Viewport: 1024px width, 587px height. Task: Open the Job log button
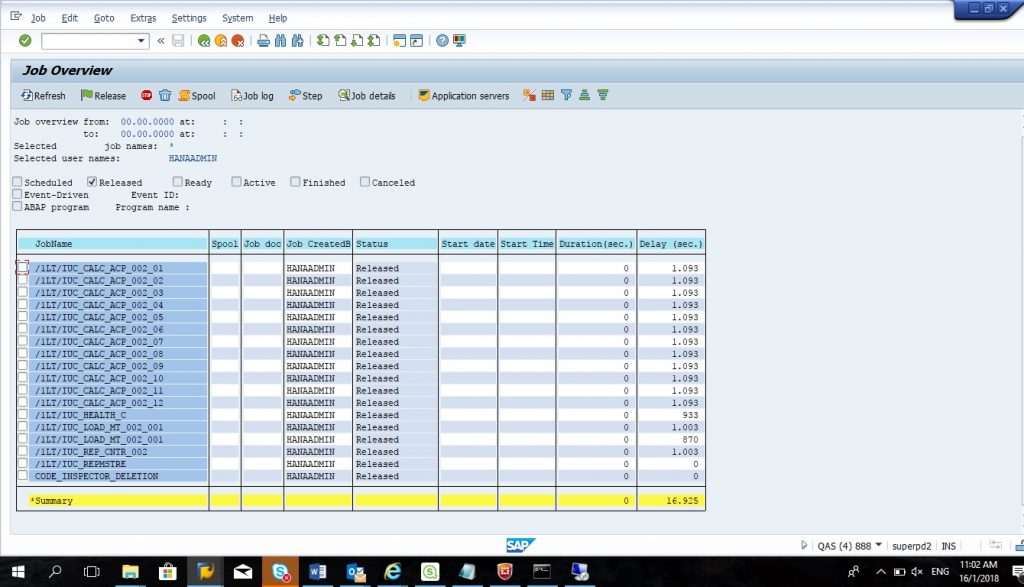pos(252,95)
